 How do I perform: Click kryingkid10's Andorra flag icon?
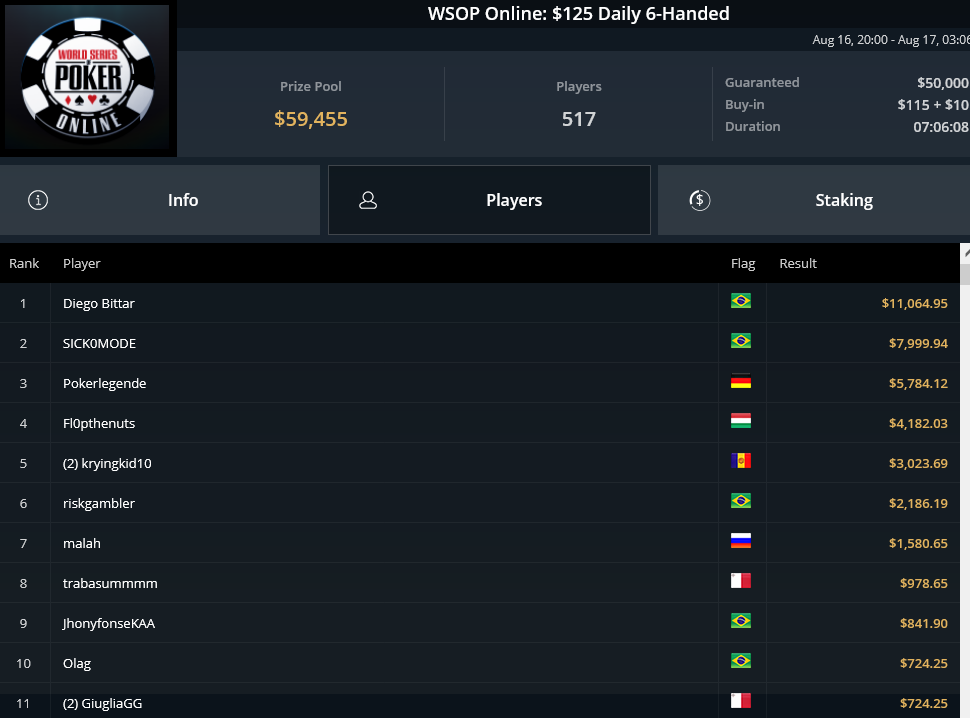pos(740,461)
